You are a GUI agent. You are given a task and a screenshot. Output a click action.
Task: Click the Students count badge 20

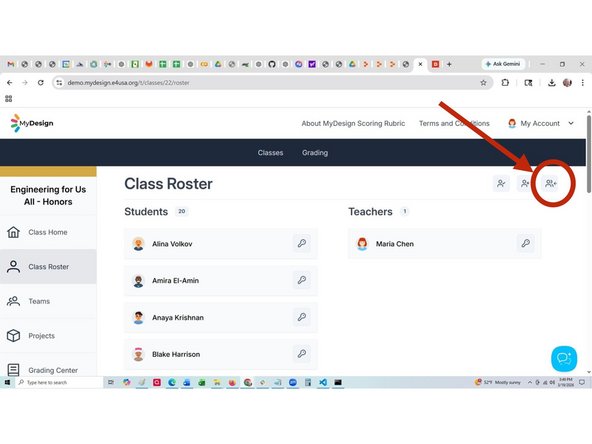(x=182, y=211)
